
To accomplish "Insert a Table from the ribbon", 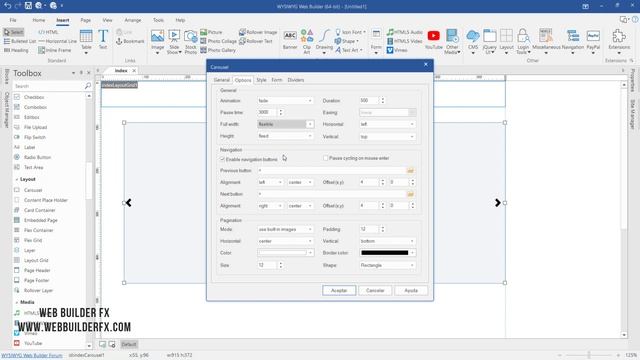I will pyautogui.click(x=86, y=40).
